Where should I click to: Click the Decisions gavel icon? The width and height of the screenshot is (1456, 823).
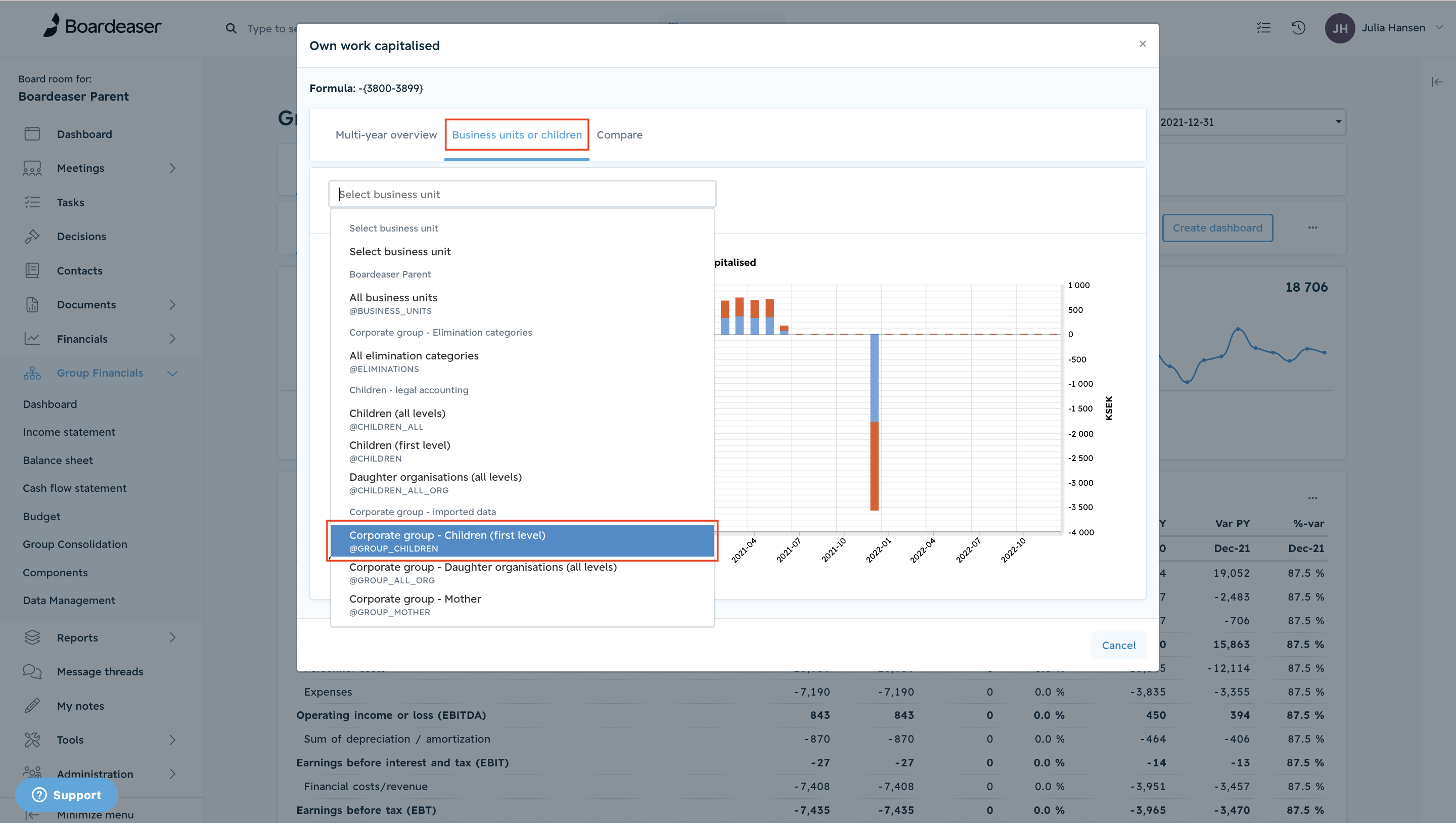(x=32, y=236)
